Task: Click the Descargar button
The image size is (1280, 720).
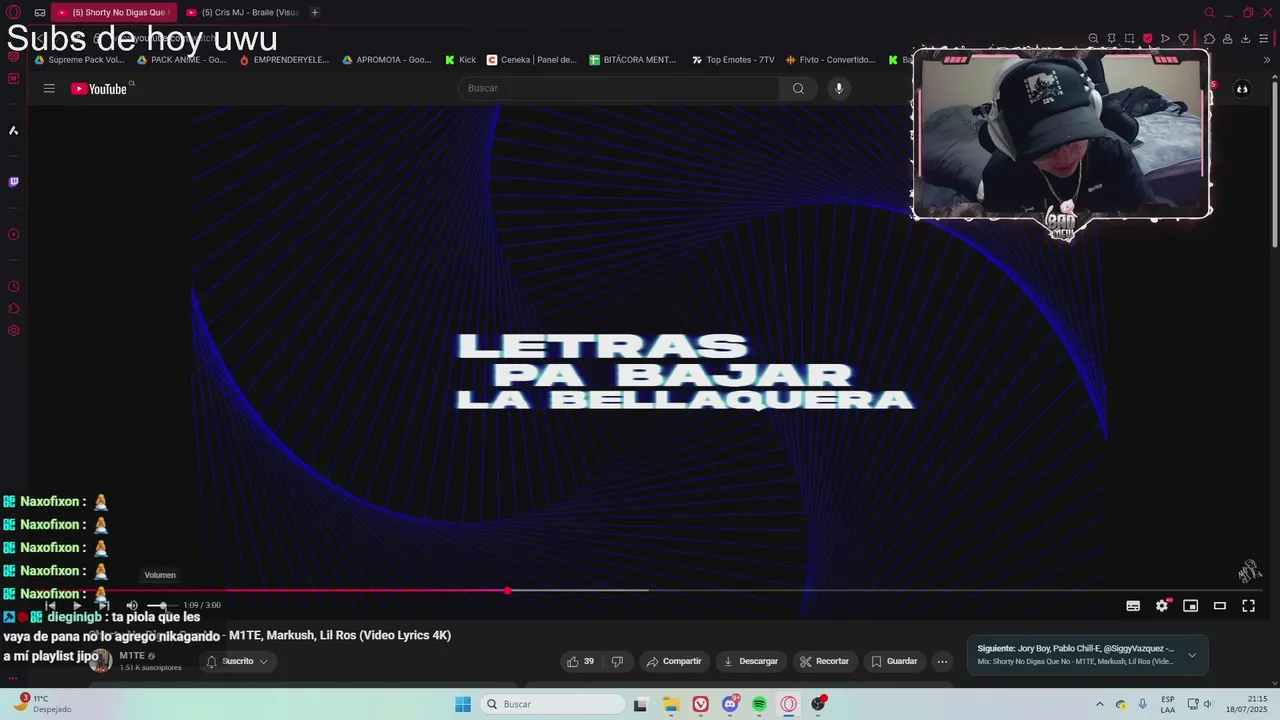Action: point(751,661)
